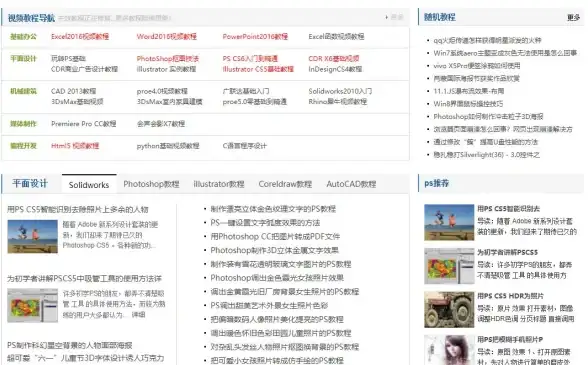Open the 3DsMax基础视频 link
Viewport: 588px width, 365px height.
tap(77, 102)
